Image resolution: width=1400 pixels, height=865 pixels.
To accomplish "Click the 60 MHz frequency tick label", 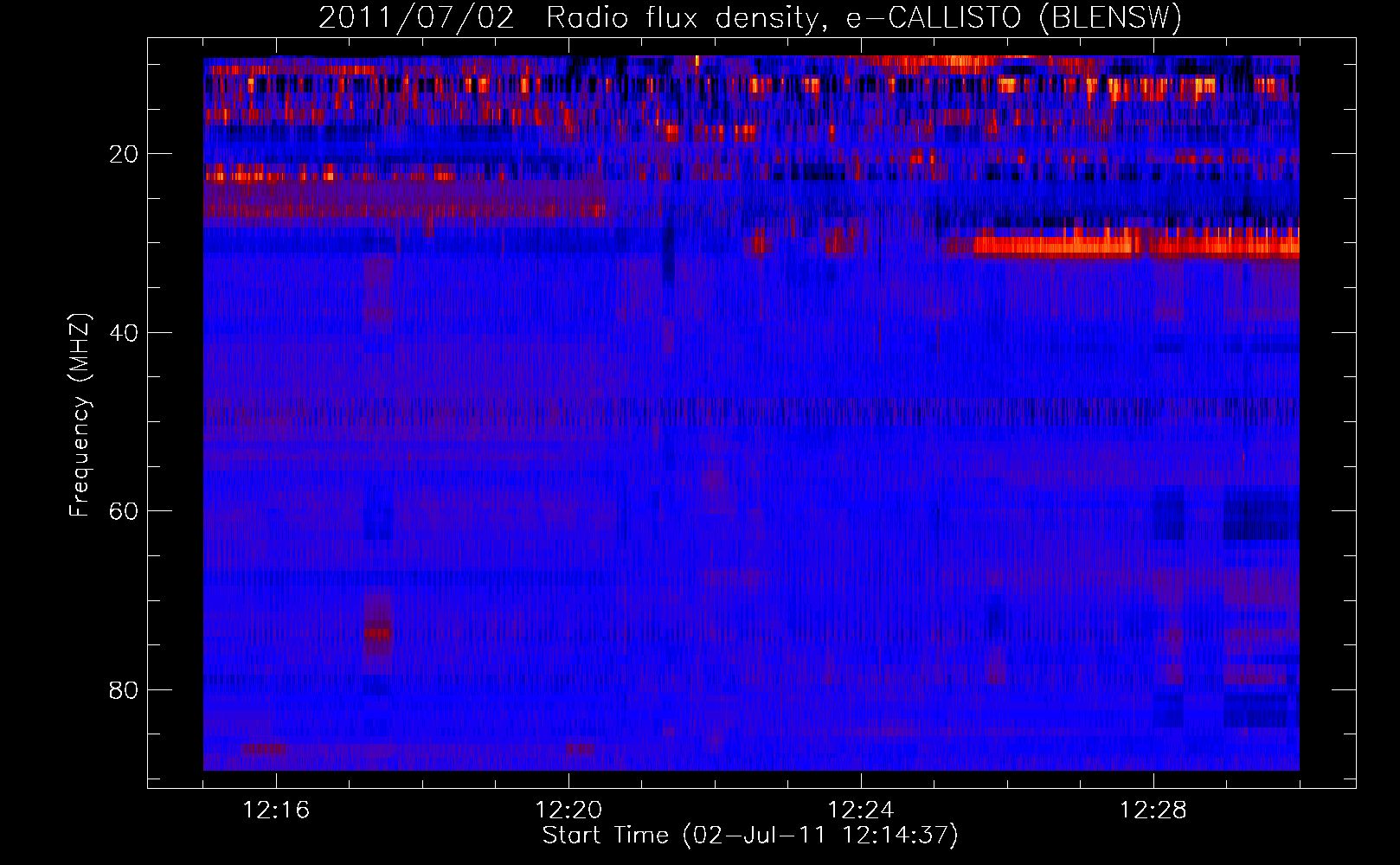I will pos(125,511).
